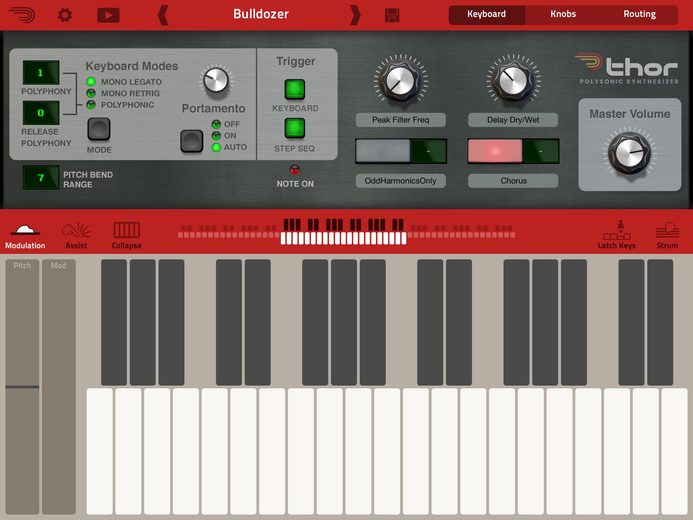Select the Pitch Bend Range value display
This screenshot has height=520, width=693.
coord(41,178)
